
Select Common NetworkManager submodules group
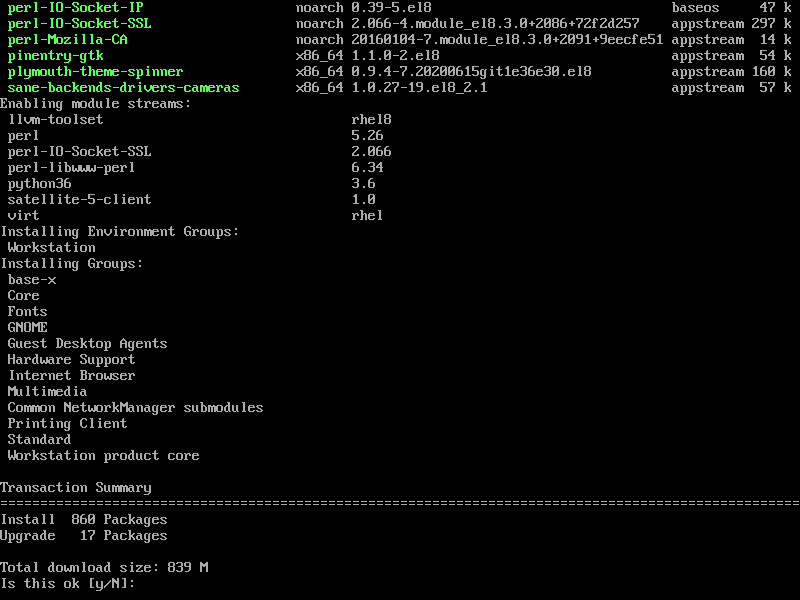[135, 407]
